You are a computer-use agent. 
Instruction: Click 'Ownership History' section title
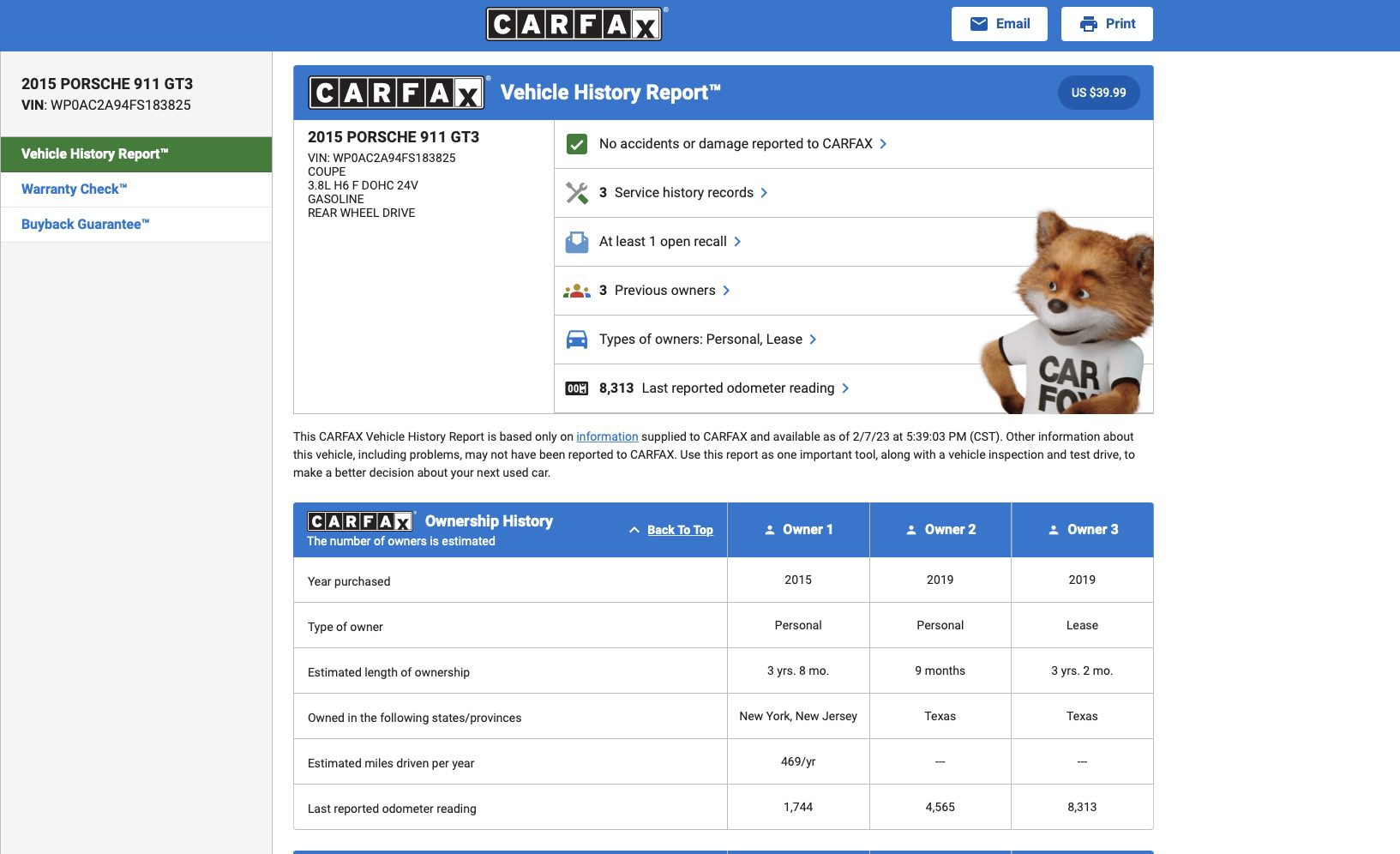click(x=489, y=521)
